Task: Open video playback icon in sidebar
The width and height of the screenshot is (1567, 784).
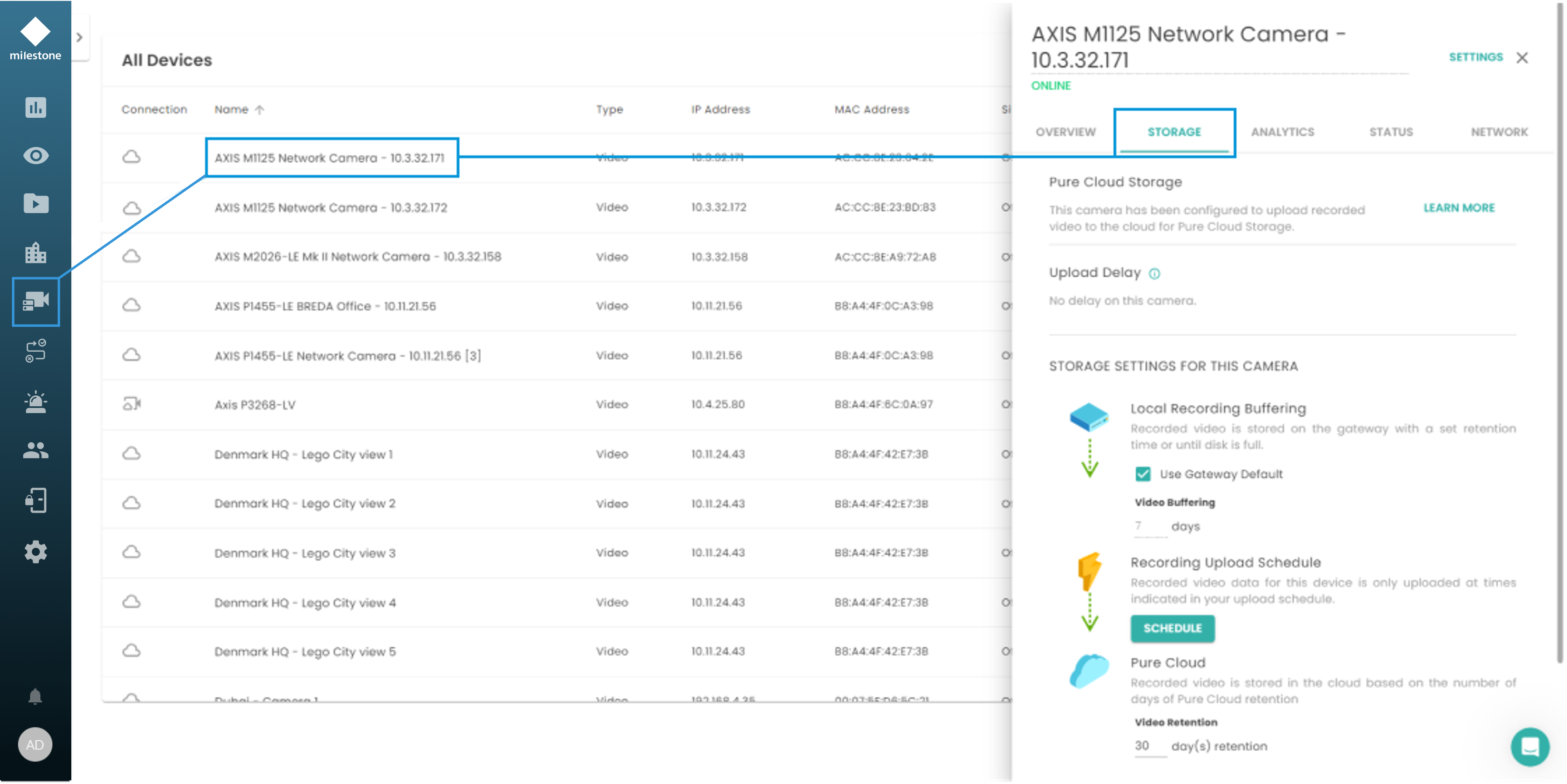Action: [x=35, y=204]
